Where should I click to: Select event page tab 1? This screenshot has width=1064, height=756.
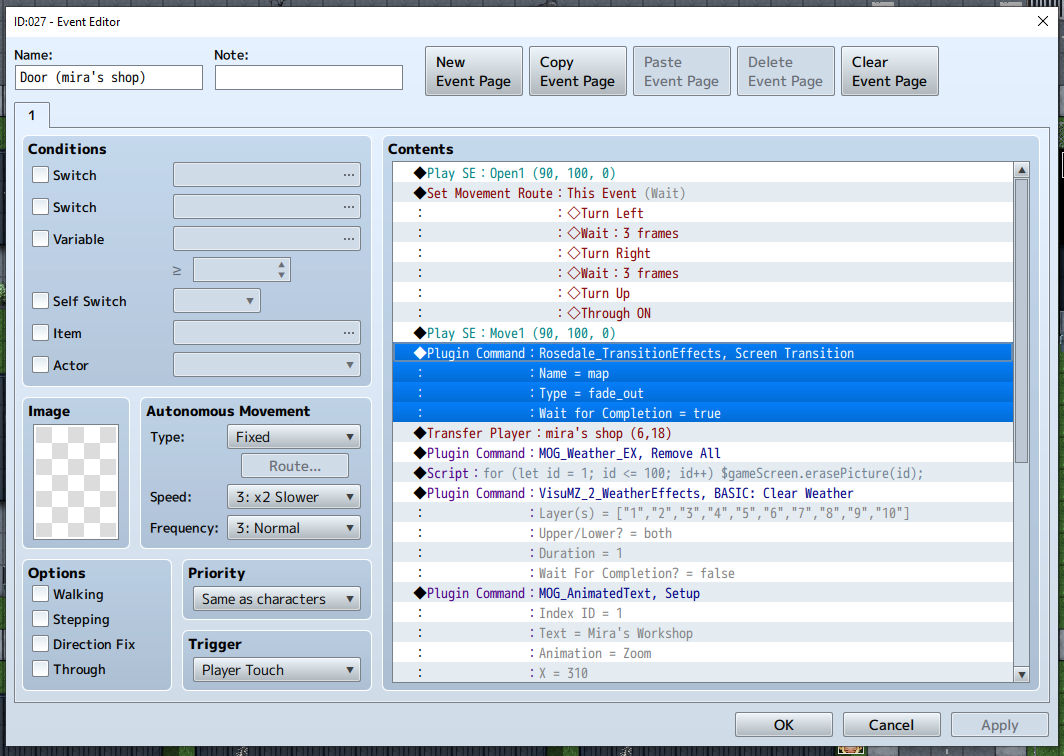(x=31, y=116)
